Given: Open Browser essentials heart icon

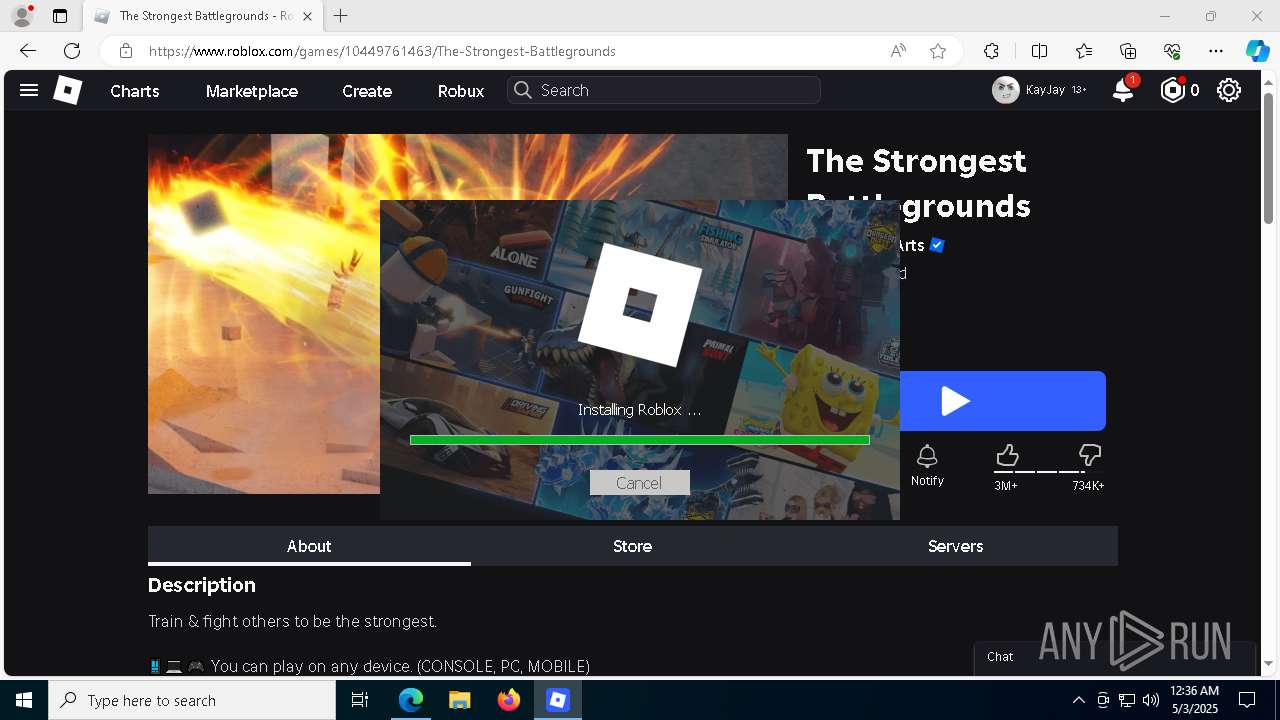Looking at the screenshot, I should pos(1172,51).
